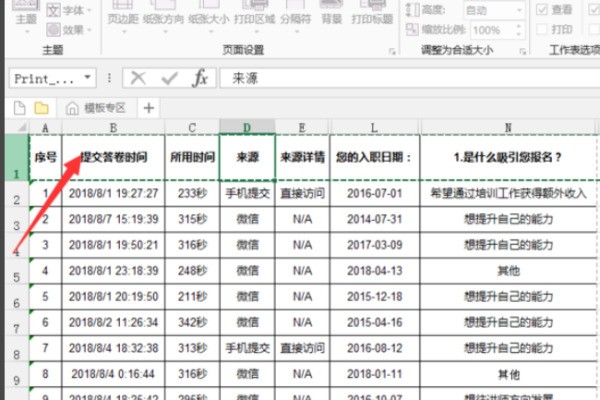The width and height of the screenshot is (600, 400).
Task: Toggle the 查看 view checkbox
Action: [x=541, y=10]
